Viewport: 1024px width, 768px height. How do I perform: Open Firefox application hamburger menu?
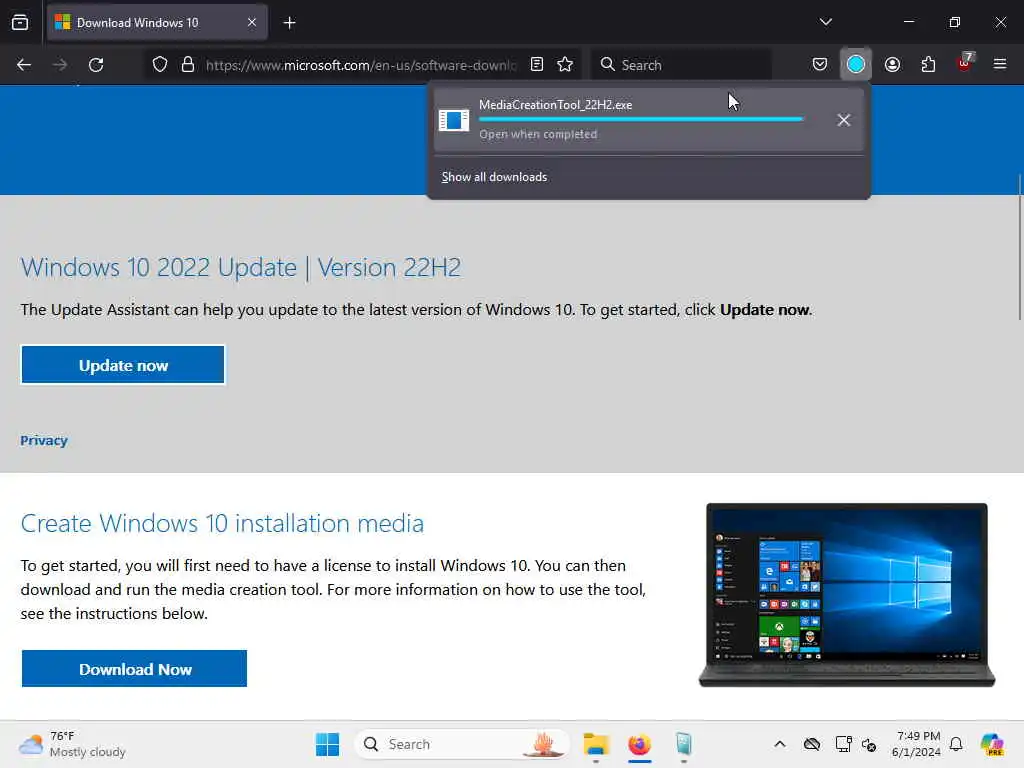[x=999, y=64]
